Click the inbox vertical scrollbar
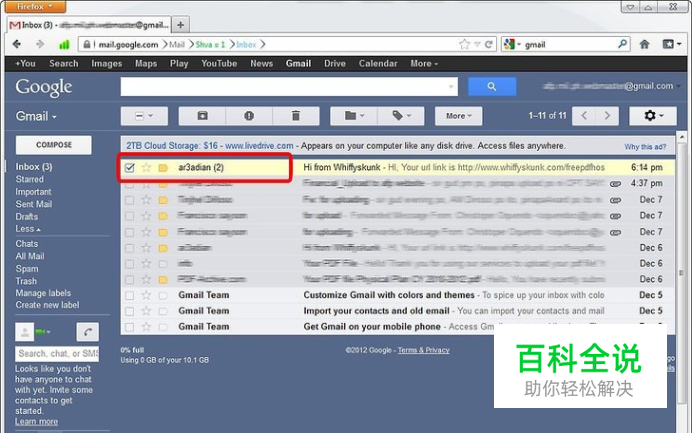The width and height of the screenshot is (692, 433). [x=682, y=274]
